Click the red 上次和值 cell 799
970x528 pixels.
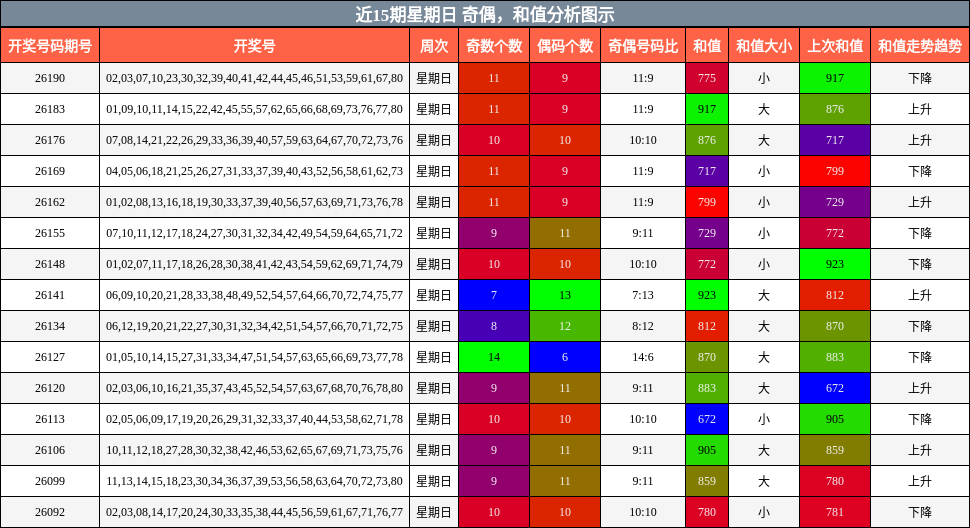coord(835,171)
